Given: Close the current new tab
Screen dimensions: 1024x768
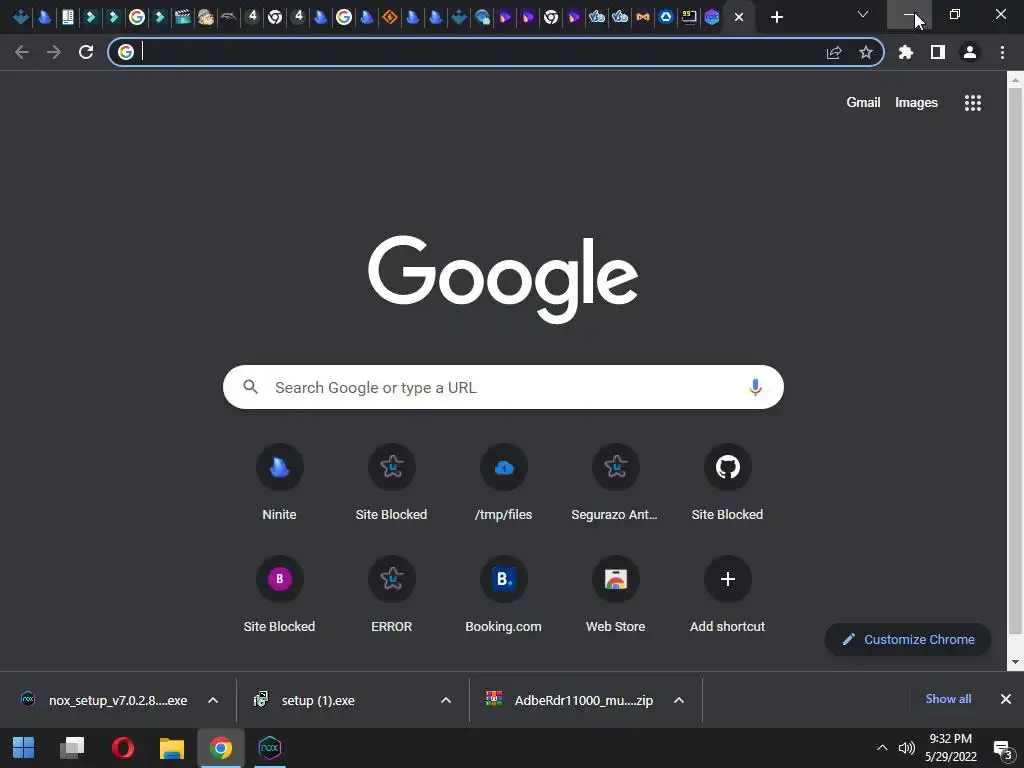Looking at the screenshot, I should click(739, 17).
